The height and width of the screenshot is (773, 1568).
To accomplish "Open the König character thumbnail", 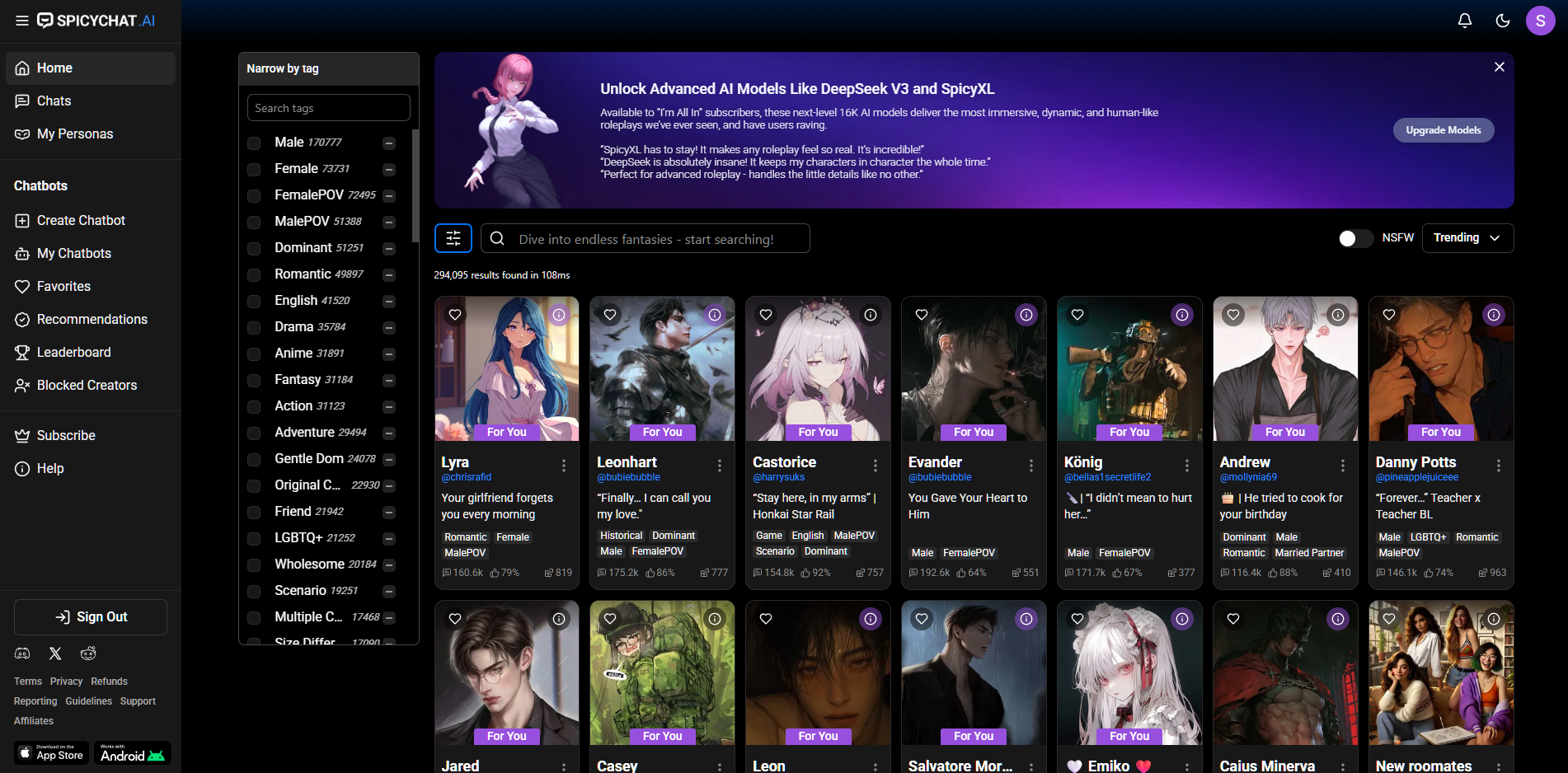I will click(1129, 369).
